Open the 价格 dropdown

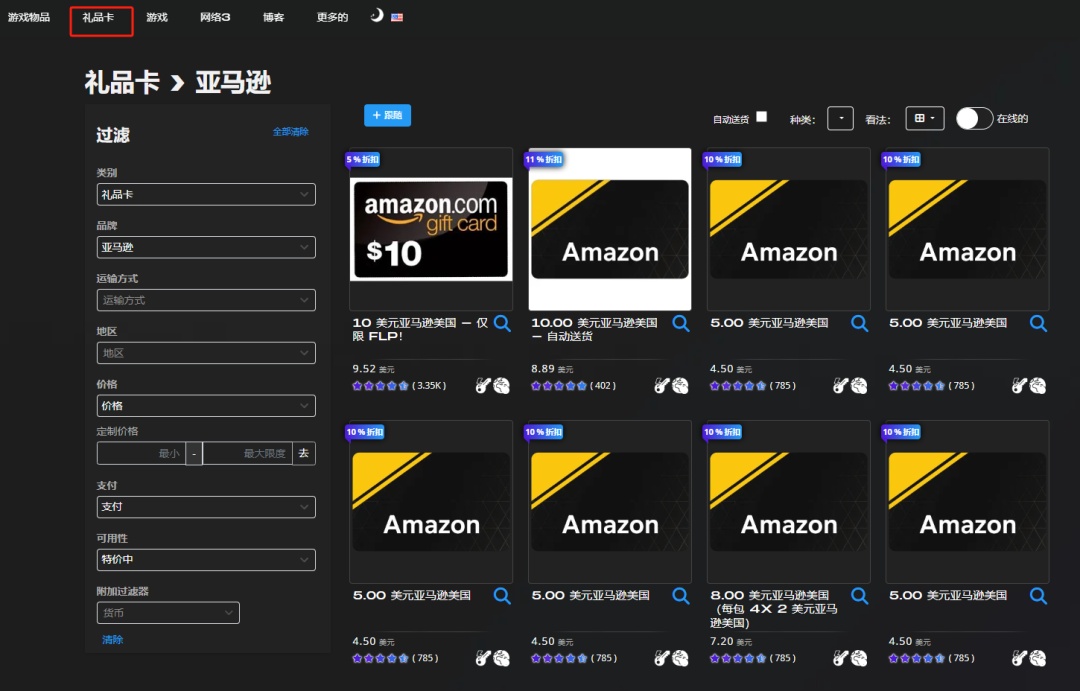click(x=206, y=406)
